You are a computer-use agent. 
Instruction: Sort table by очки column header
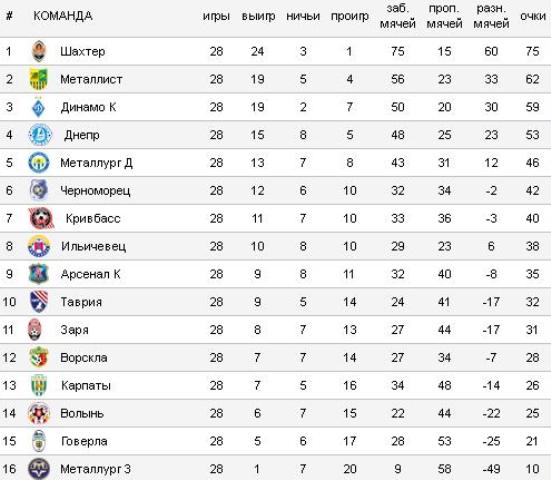(x=533, y=16)
